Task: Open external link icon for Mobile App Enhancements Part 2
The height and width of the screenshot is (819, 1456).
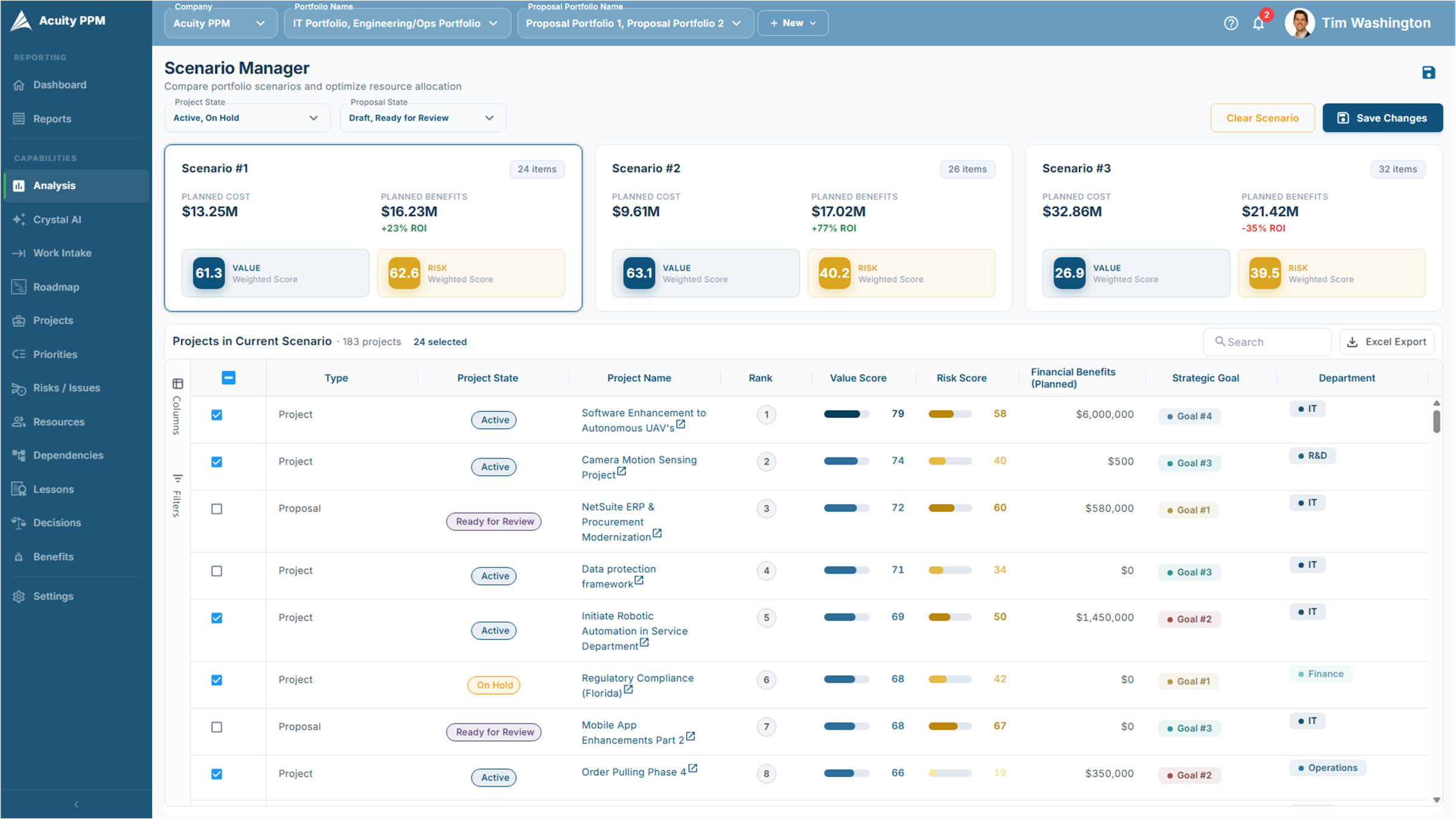Action: click(x=690, y=736)
